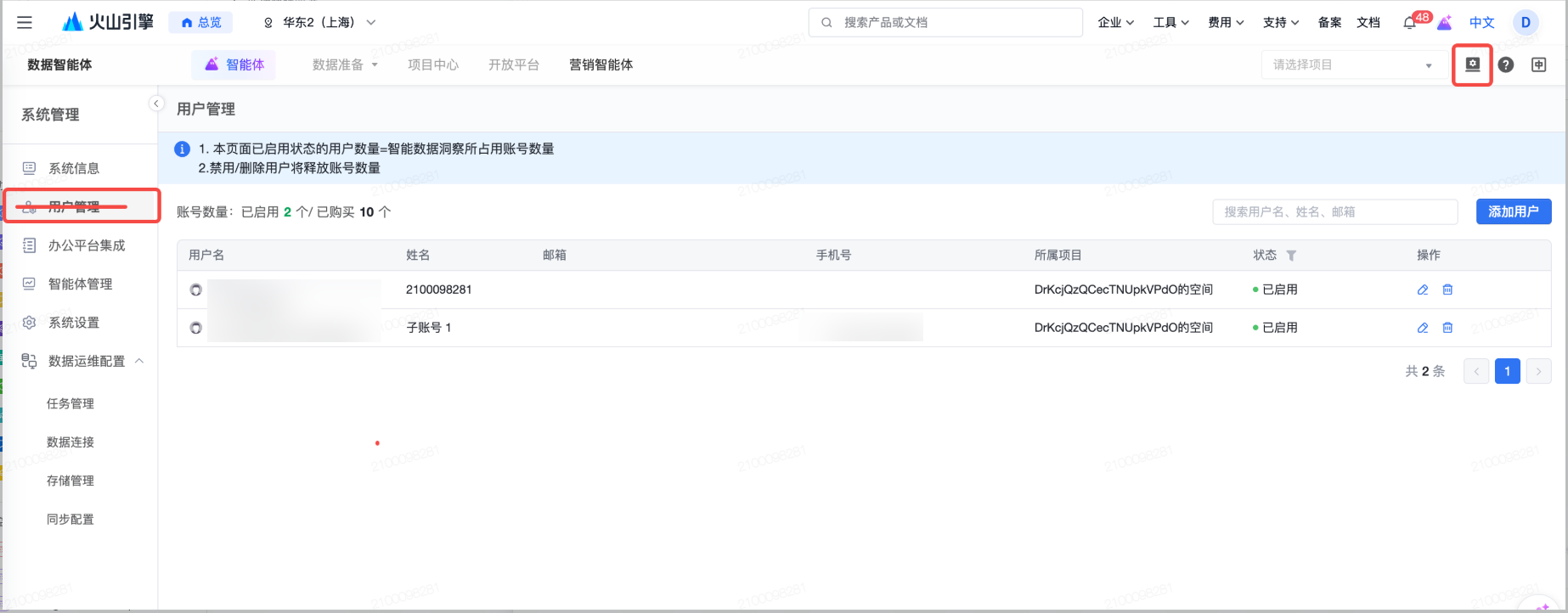The image size is (1568, 613).
Task: Edit the user named 2100098281
Action: point(1423,290)
